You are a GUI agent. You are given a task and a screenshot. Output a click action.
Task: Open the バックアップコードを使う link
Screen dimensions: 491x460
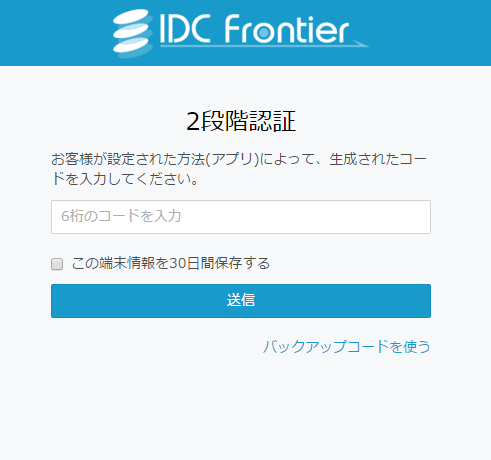tap(347, 347)
